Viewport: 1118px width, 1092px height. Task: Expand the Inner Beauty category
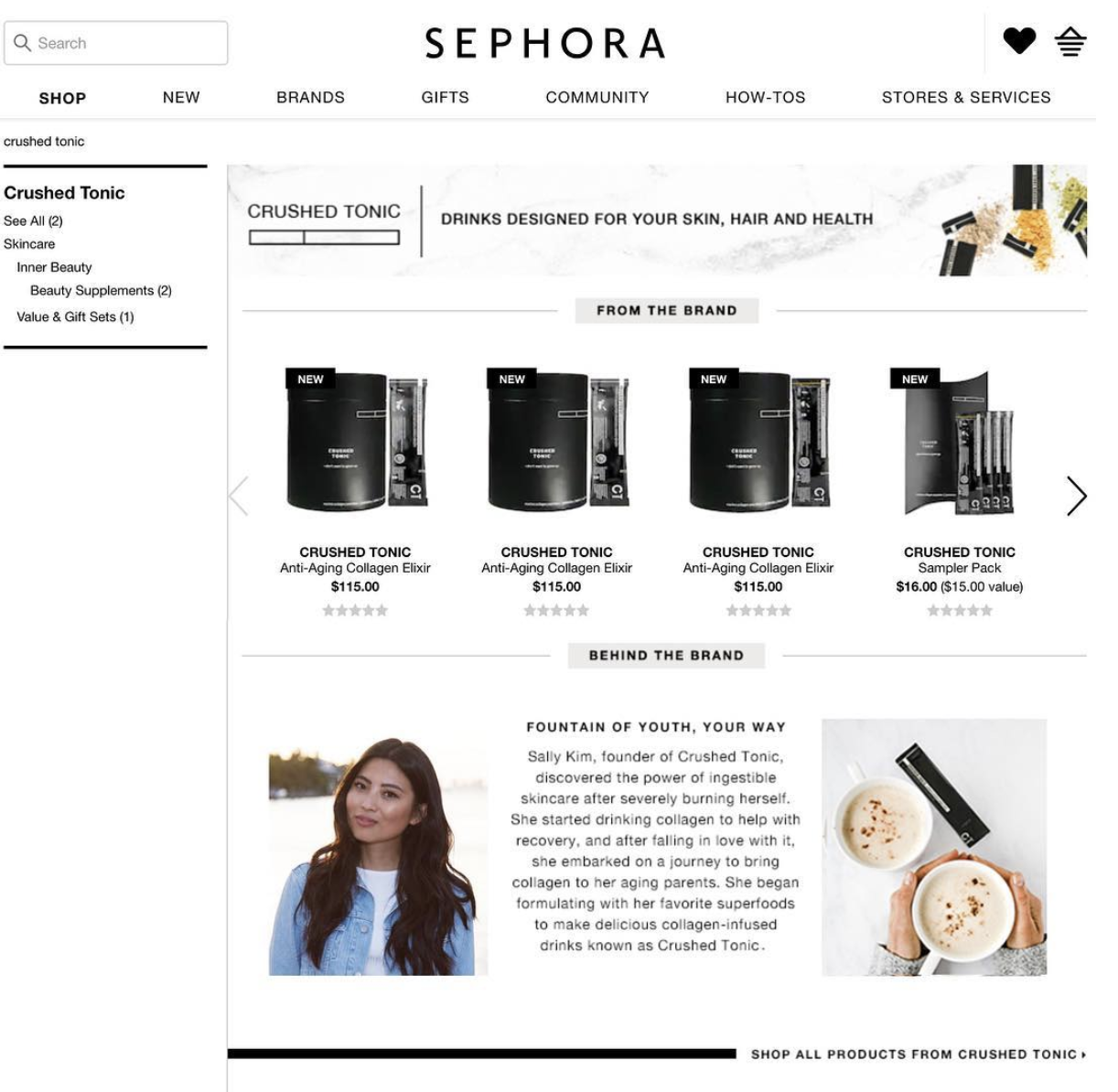[54, 267]
